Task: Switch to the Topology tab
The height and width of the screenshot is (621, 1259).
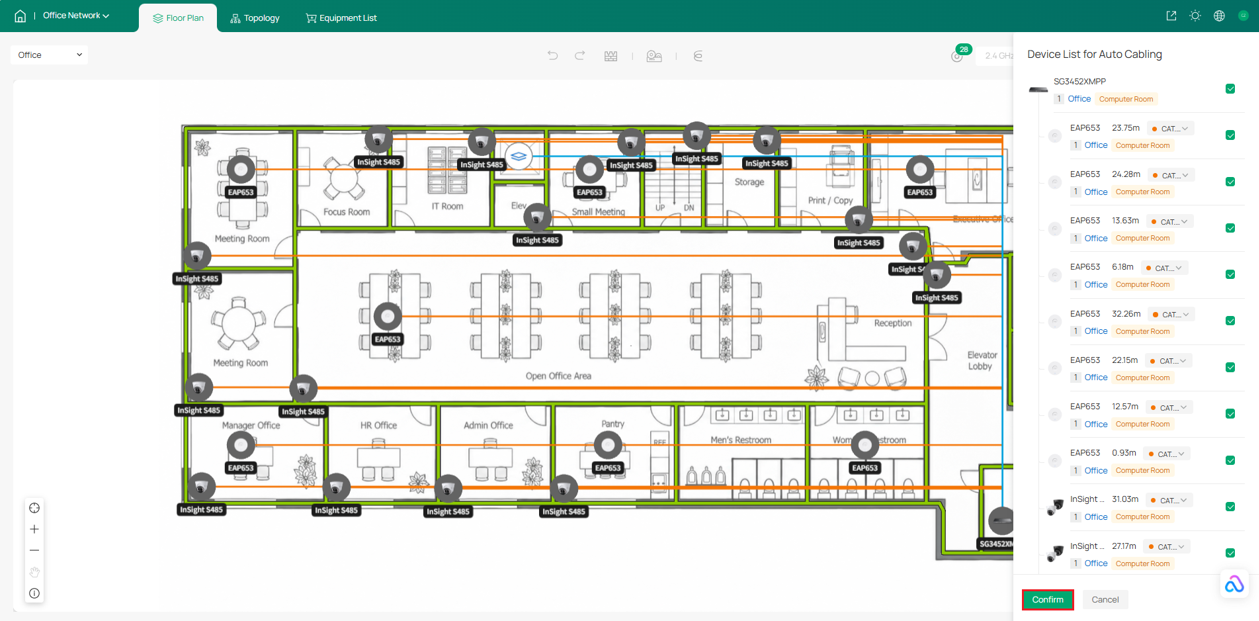Action: point(255,18)
